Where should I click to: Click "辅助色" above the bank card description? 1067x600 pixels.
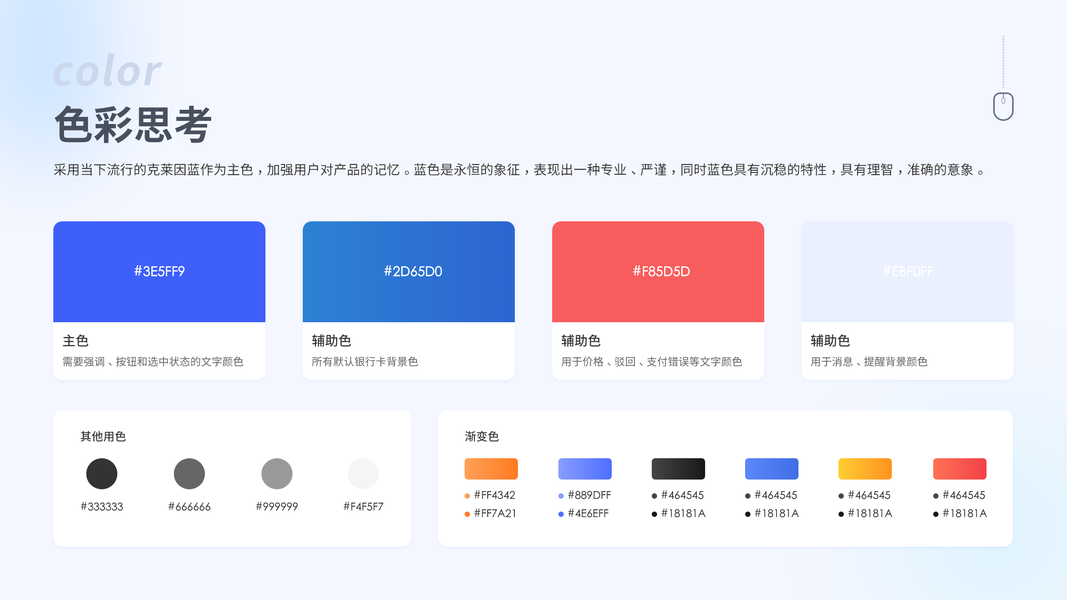coord(331,341)
